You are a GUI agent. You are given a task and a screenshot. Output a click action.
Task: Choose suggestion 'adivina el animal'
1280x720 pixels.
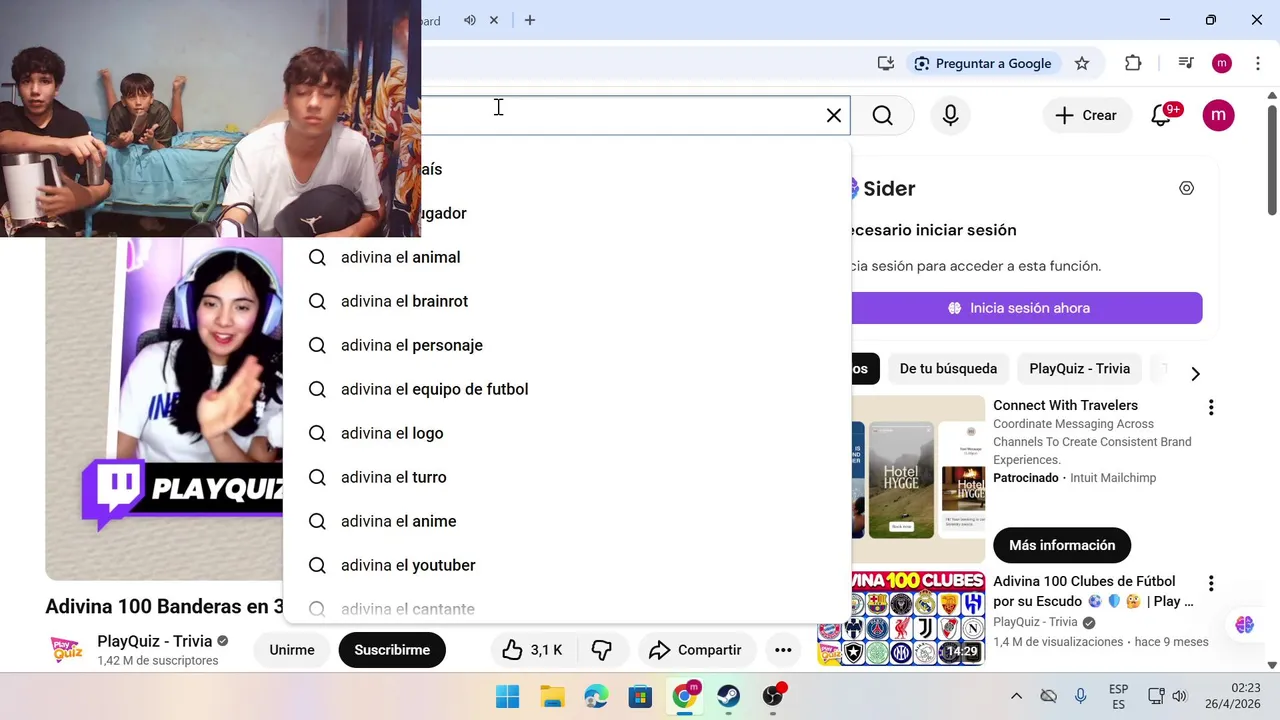coord(567,257)
